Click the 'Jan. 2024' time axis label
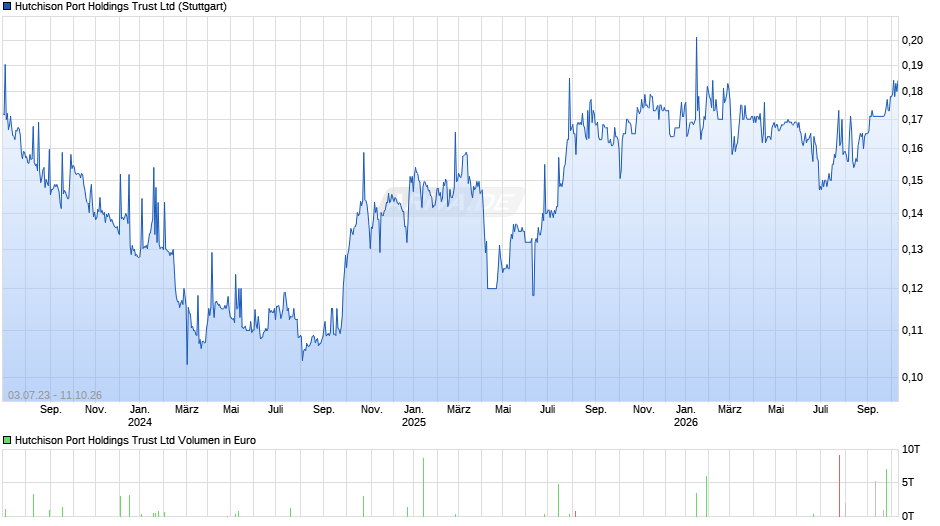940x526 pixels. click(x=140, y=416)
